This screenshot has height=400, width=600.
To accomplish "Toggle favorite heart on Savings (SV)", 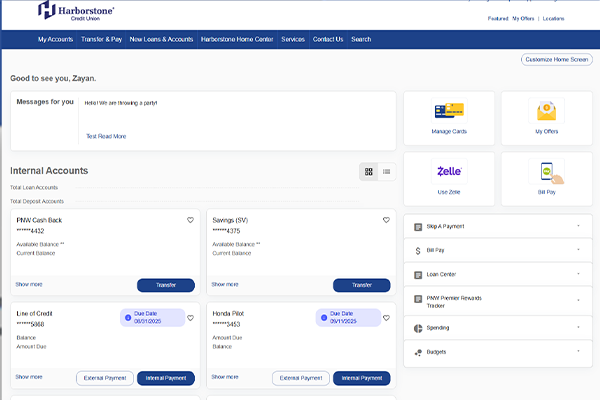I will pos(386,220).
